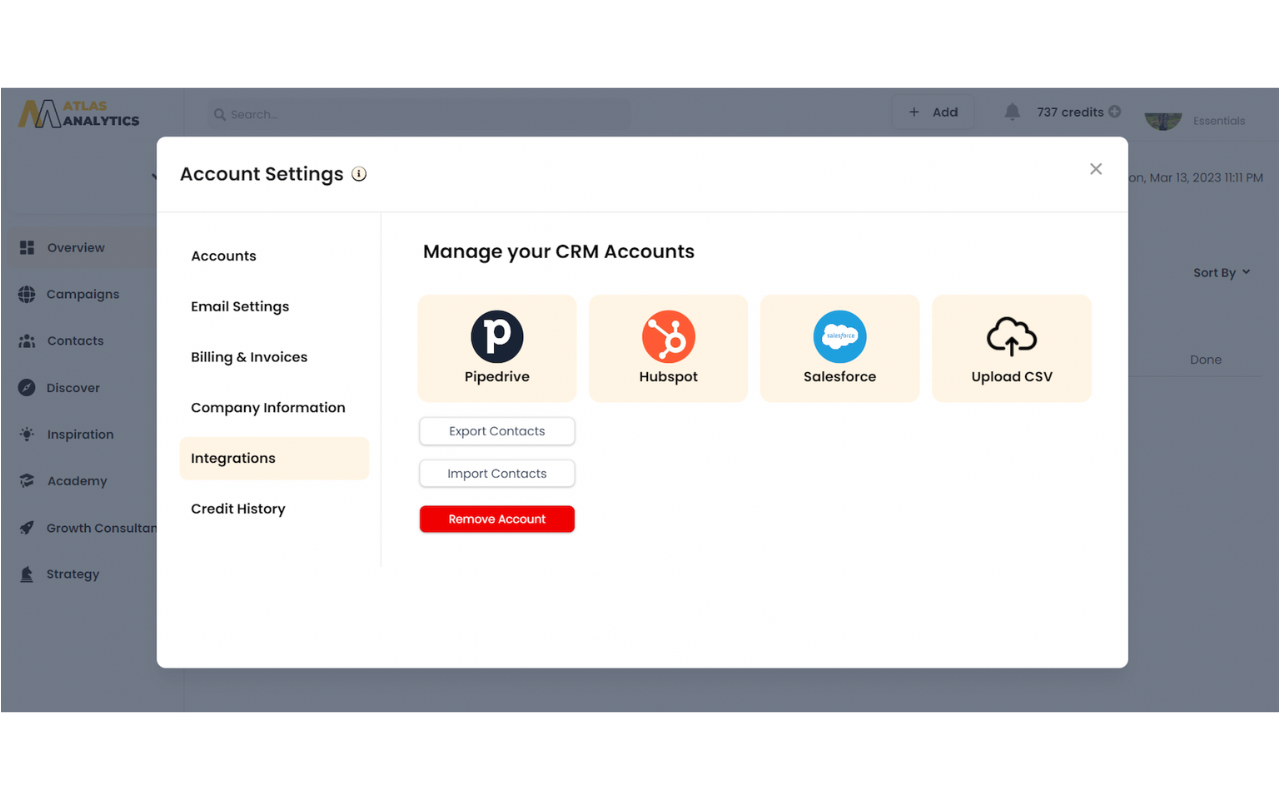Click the Academy graduation cap icon
Screen dimensions: 1280x800
[x=27, y=481]
